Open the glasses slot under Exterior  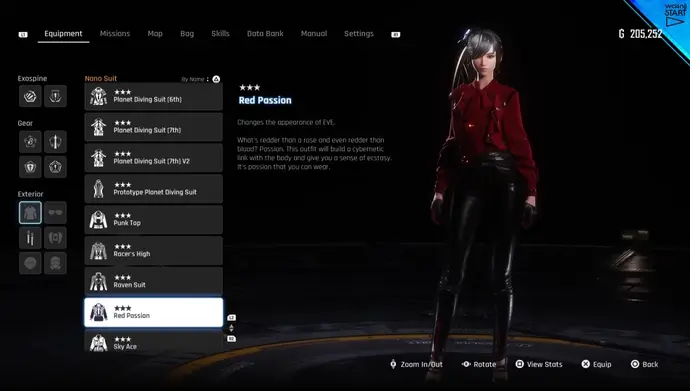pyautogui.click(x=55, y=212)
